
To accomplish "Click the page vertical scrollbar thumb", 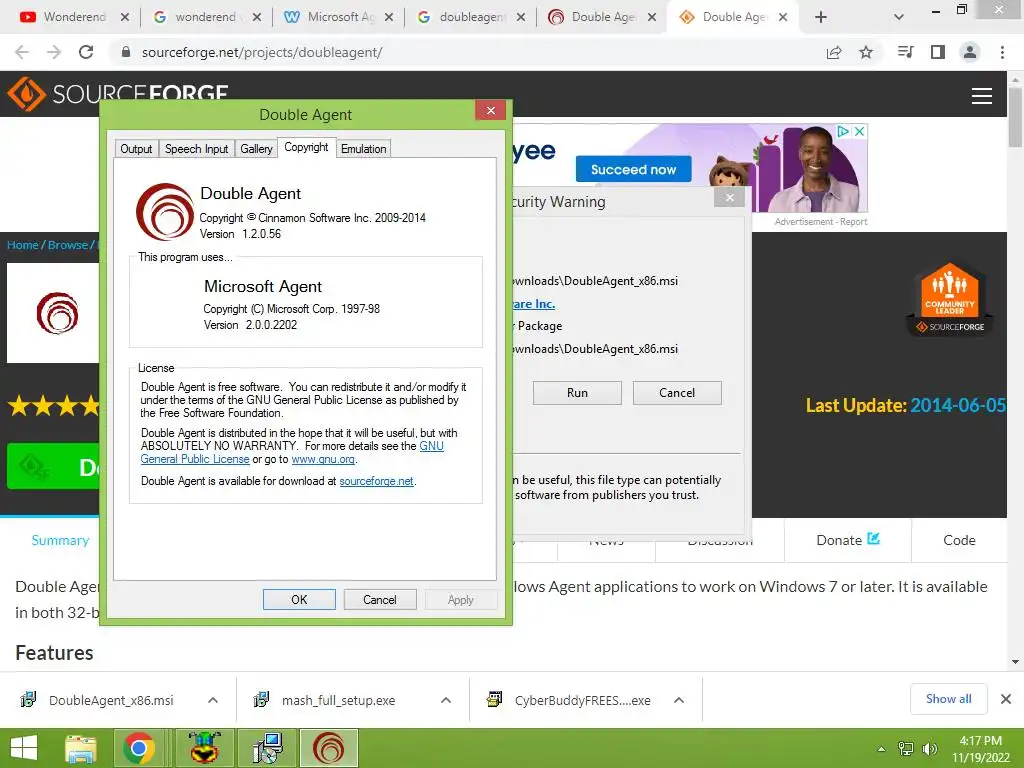I will click(1016, 116).
